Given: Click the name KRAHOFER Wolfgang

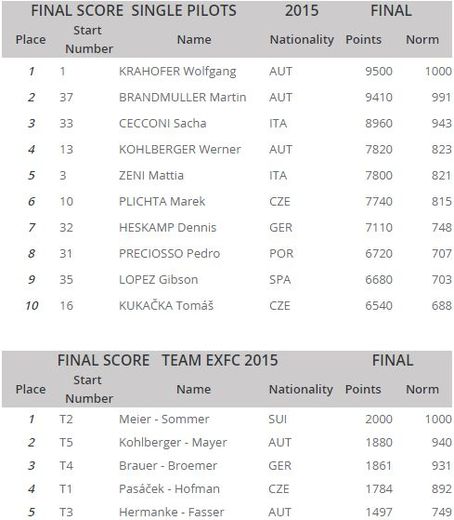Looking at the screenshot, I should [178, 71].
